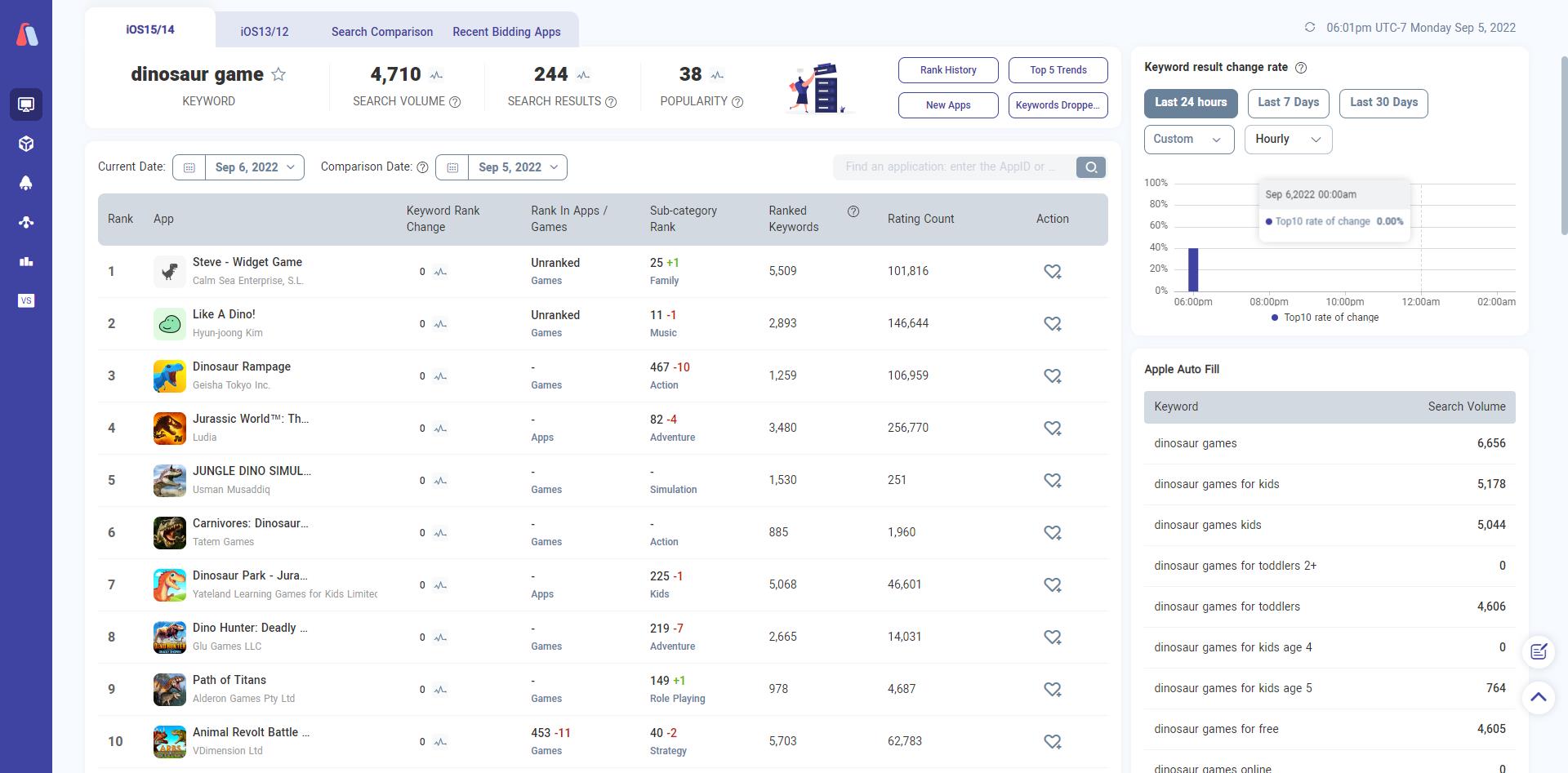Add Jurassic World to favorites
The image size is (1568, 773).
(1053, 429)
